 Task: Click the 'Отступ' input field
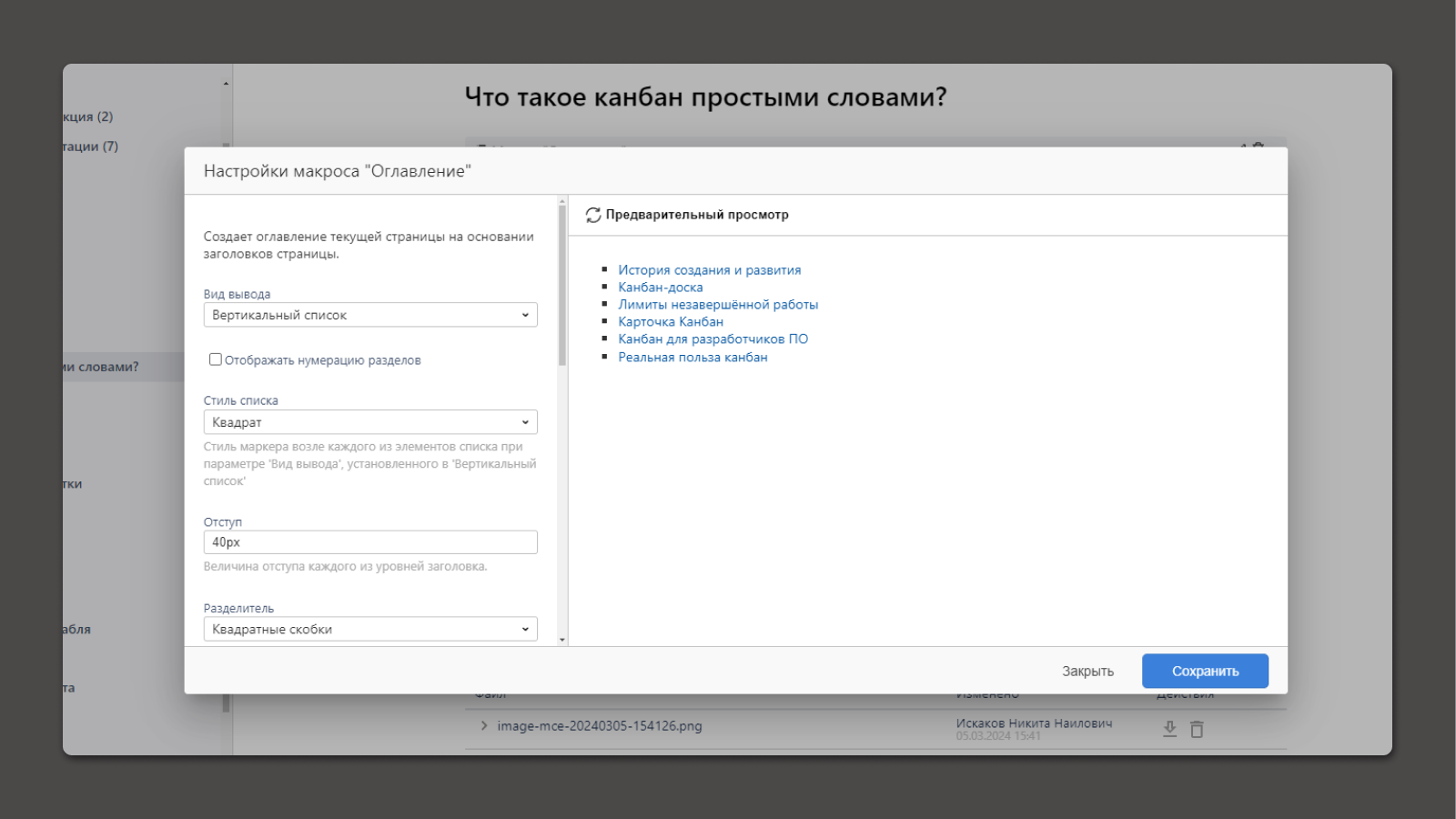point(370,542)
